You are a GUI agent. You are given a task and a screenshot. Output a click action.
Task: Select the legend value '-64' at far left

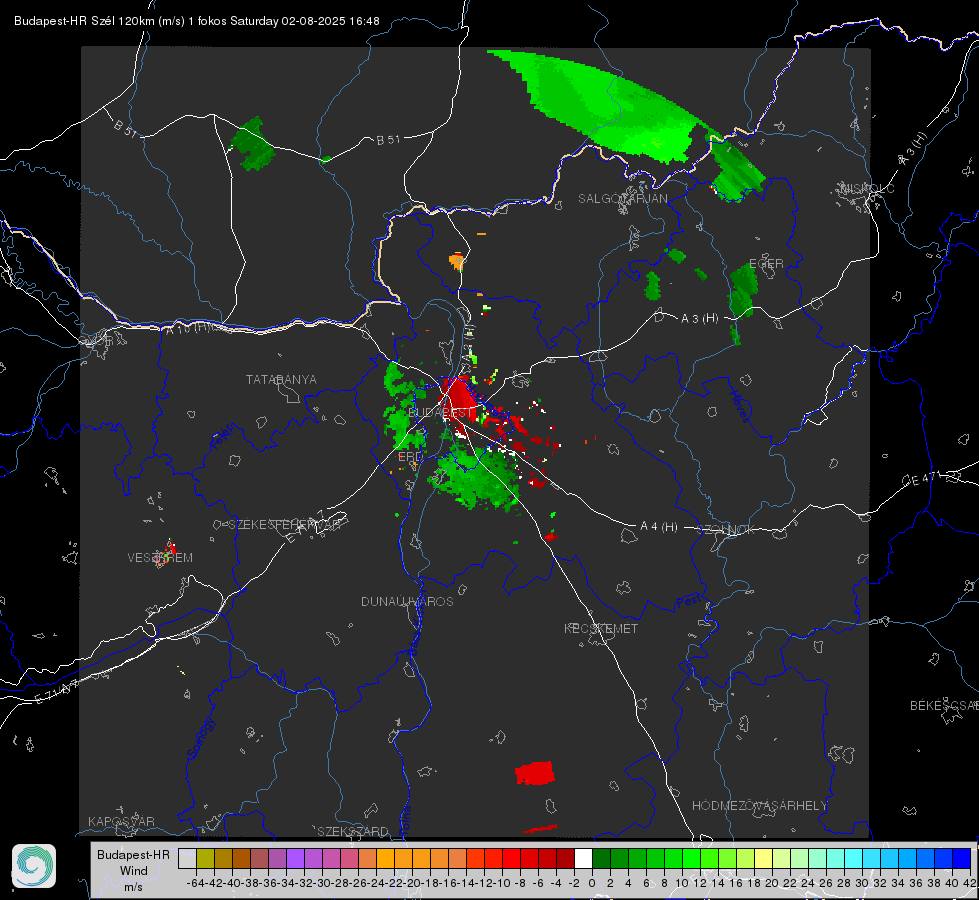(196, 883)
